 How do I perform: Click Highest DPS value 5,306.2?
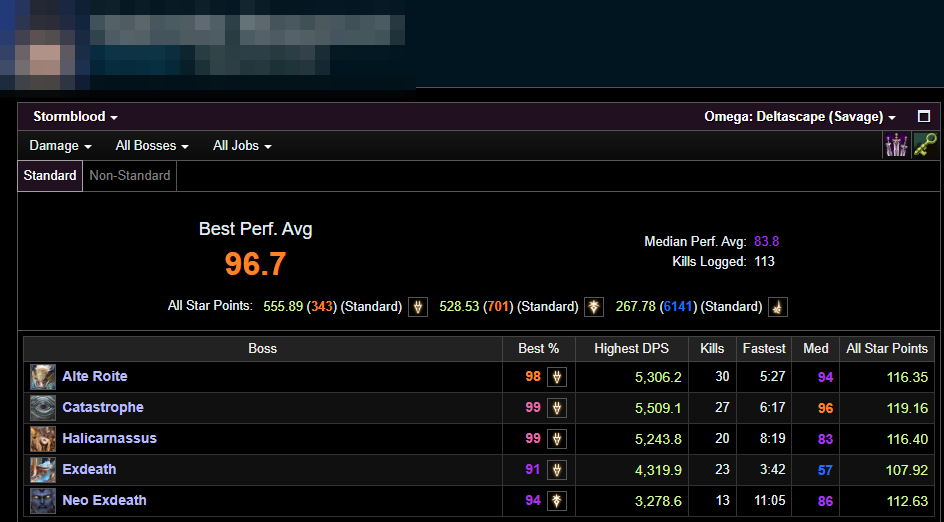(658, 378)
